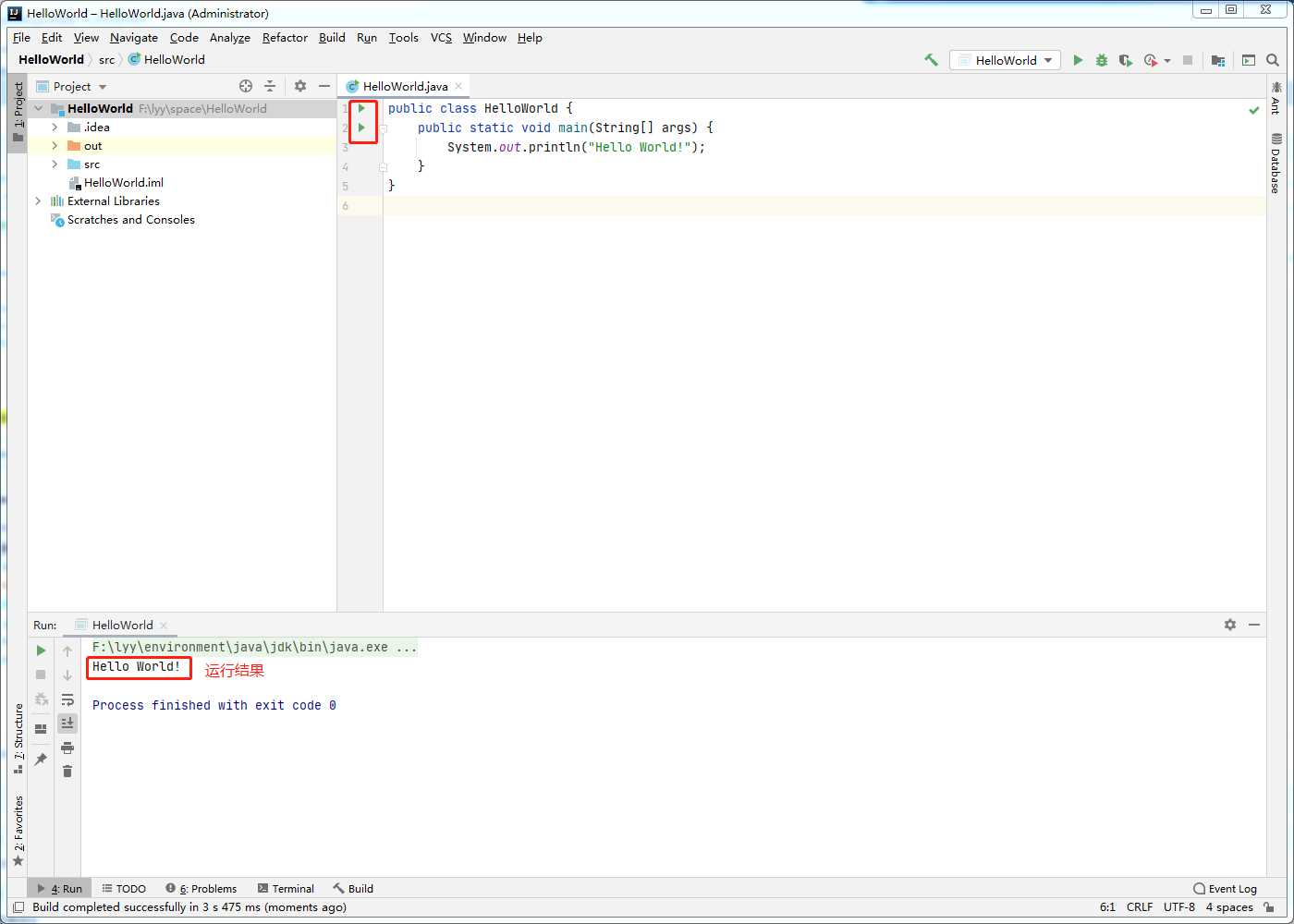Image resolution: width=1294 pixels, height=924 pixels.
Task: Hide the Run panel with minus icon
Action: (x=1254, y=625)
